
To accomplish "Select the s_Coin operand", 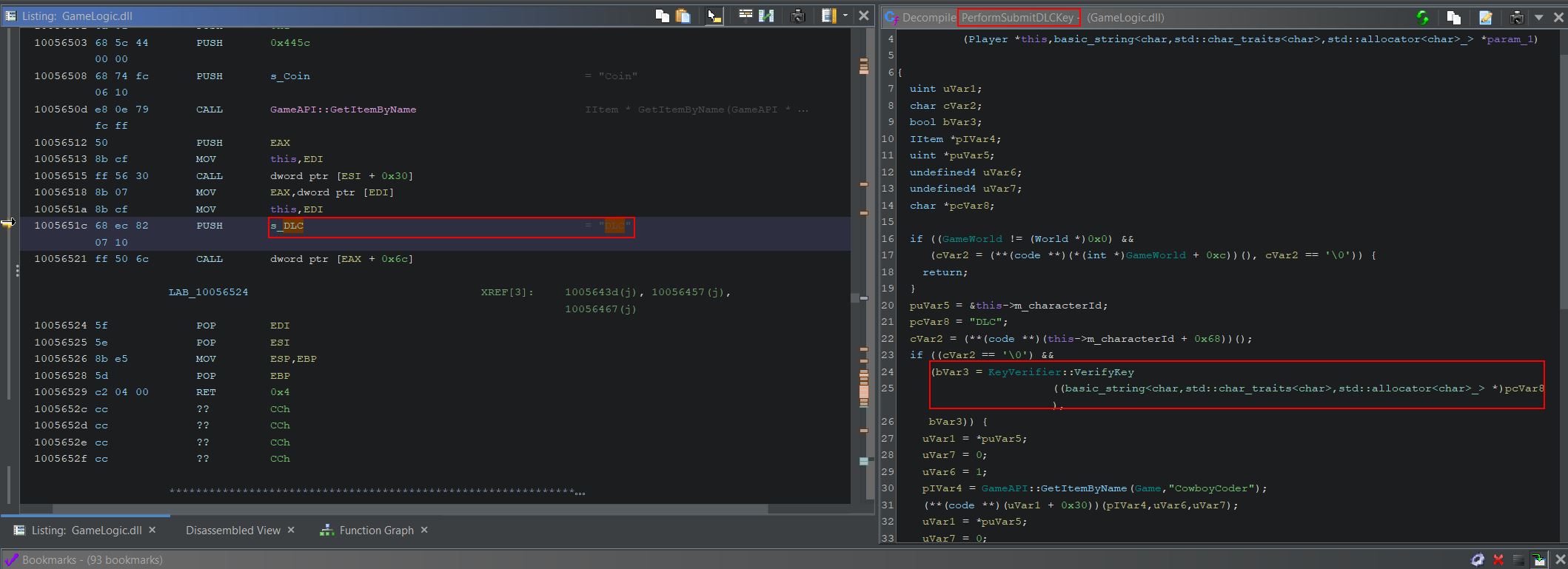I will (290, 76).
